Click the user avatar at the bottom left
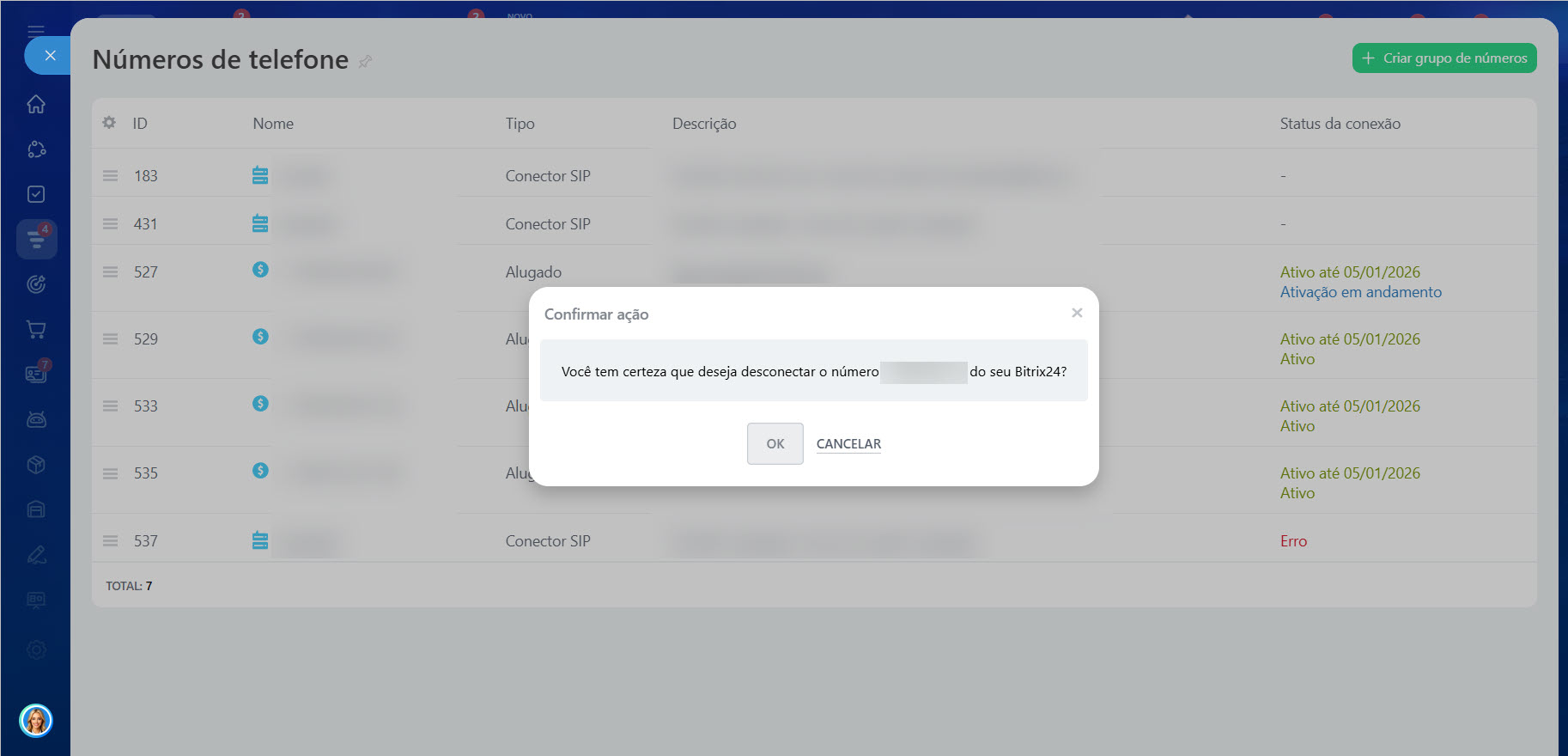This screenshot has width=1568, height=756. pos(36,720)
